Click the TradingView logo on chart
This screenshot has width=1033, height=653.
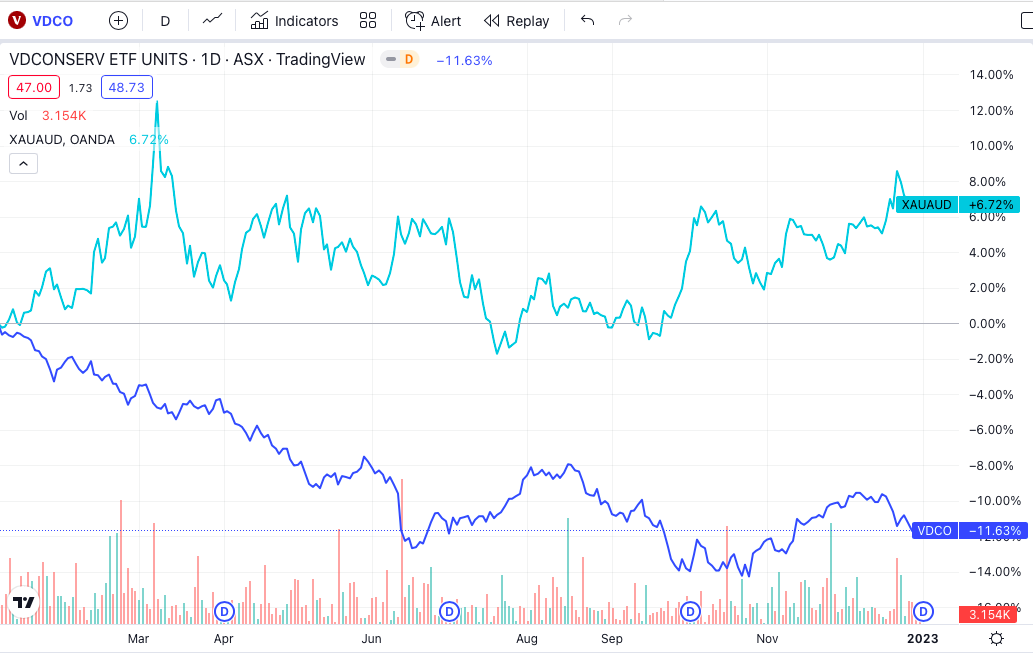click(24, 602)
